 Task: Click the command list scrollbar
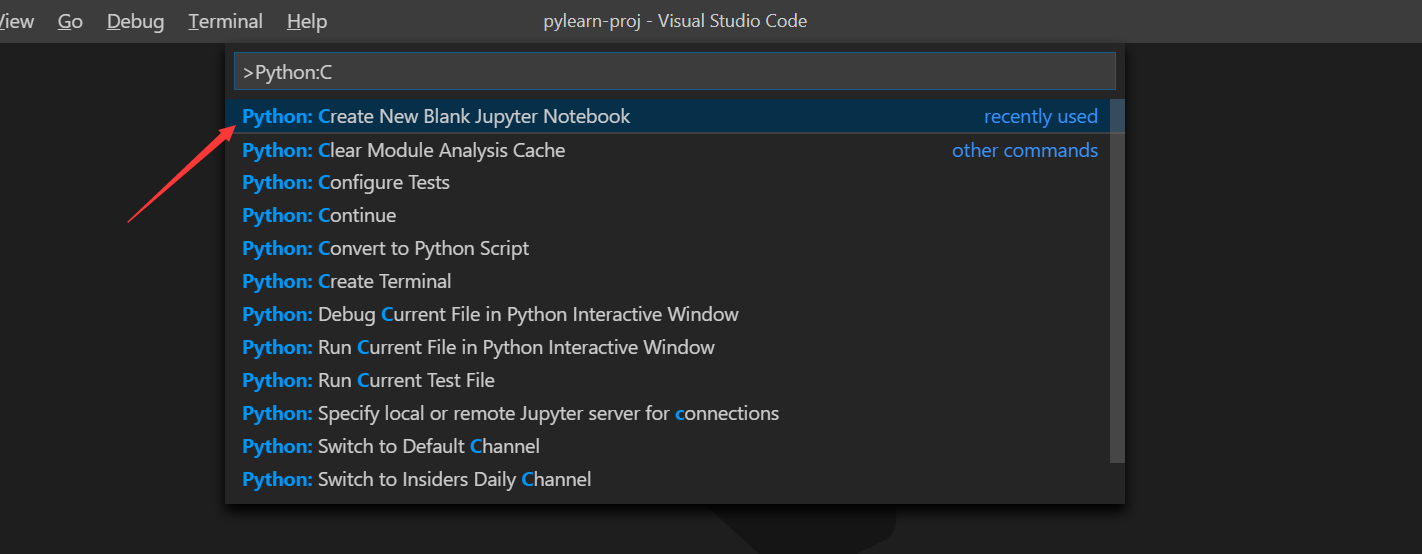click(1117, 280)
